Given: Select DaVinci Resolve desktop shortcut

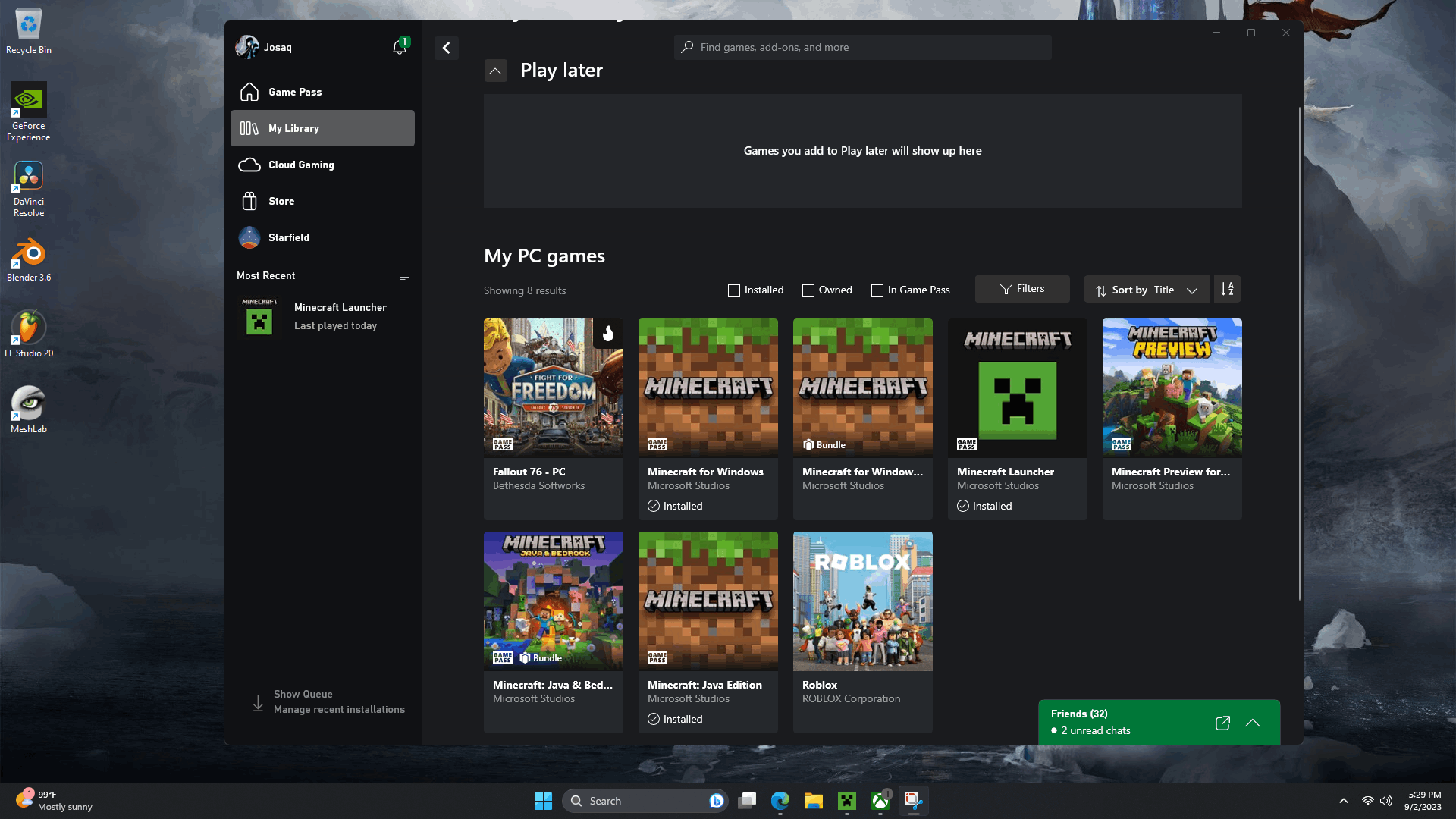Looking at the screenshot, I should pyautogui.click(x=29, y=189).
